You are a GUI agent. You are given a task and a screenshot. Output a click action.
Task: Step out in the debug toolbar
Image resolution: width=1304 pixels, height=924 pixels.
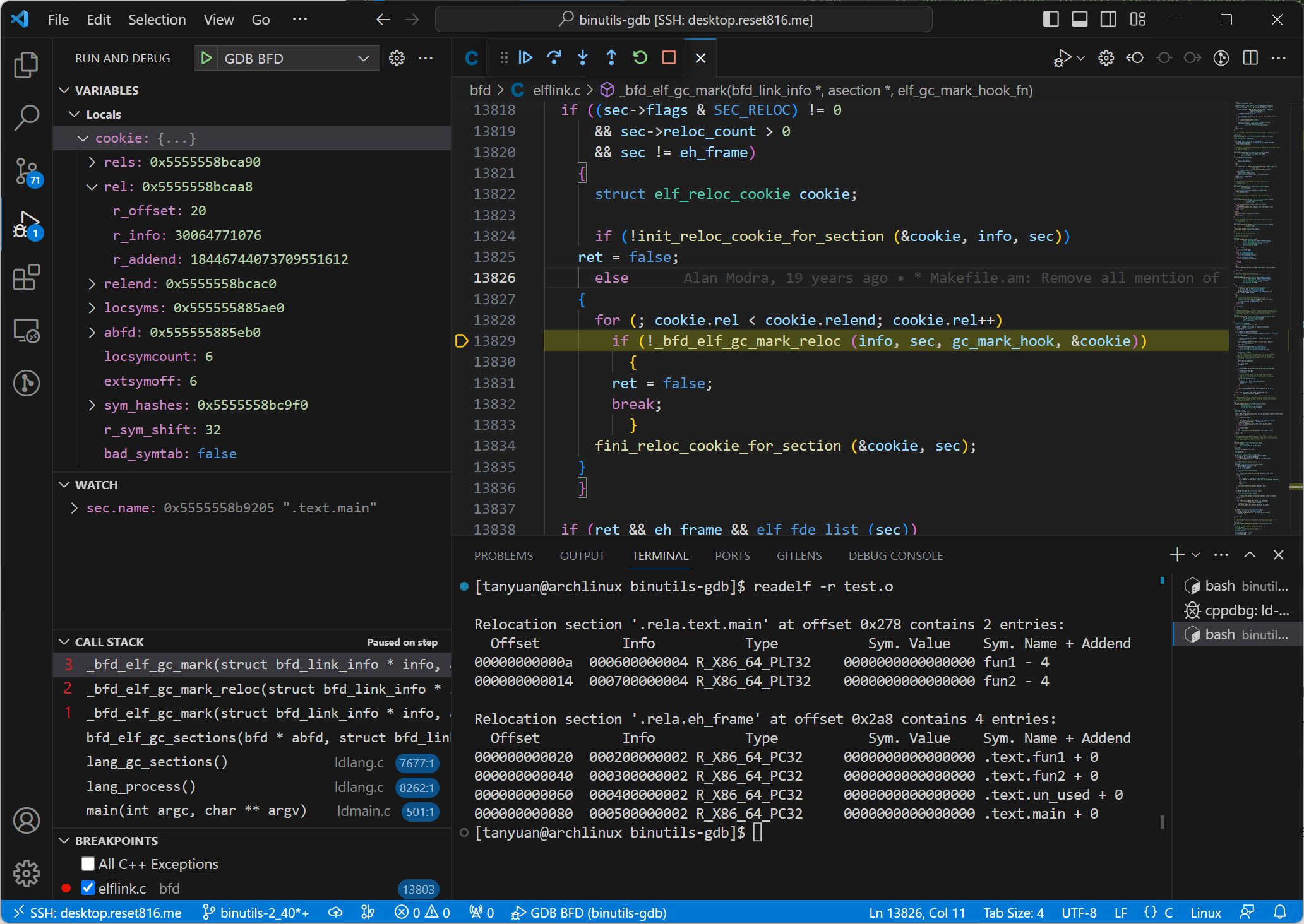click(x=611, y=58)
